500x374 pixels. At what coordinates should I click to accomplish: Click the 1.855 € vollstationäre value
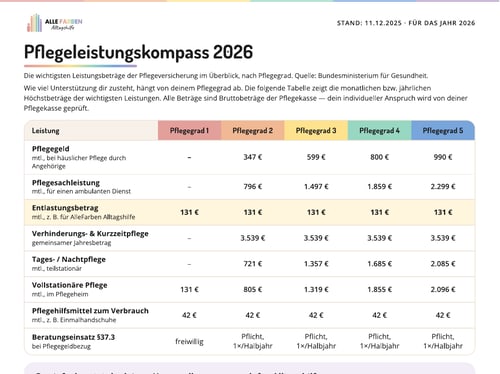coord(379,289)
